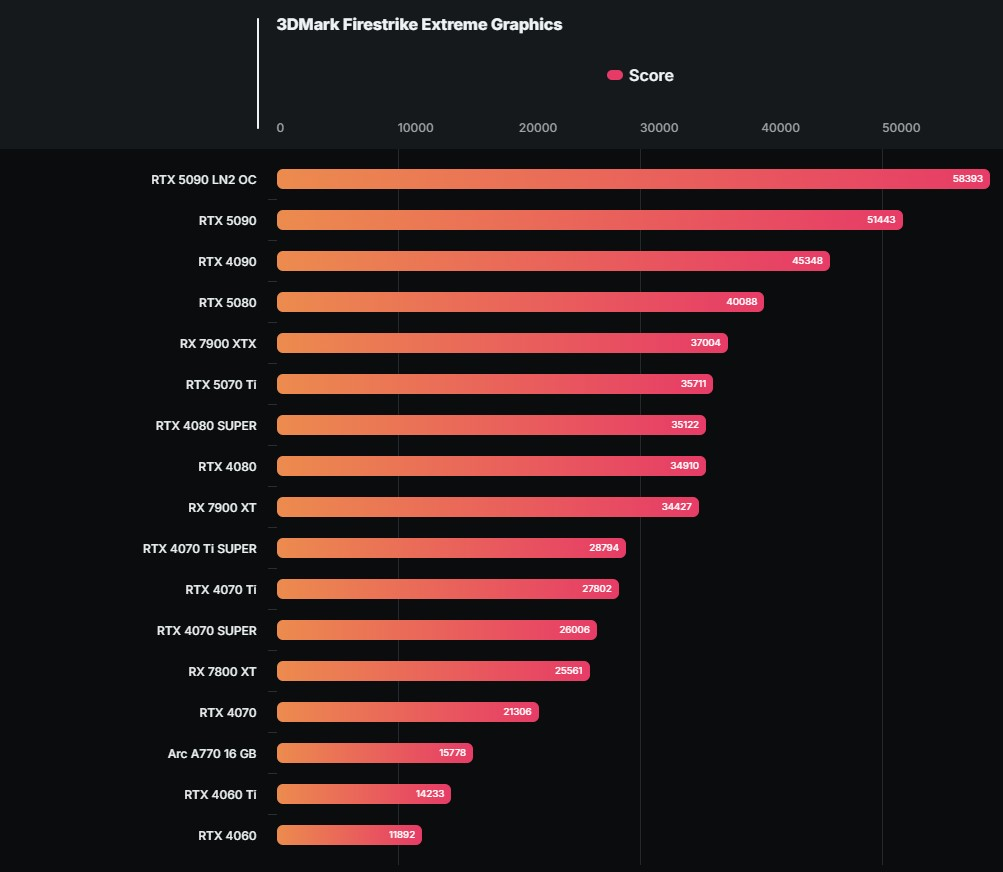This screenshot has height=872, width=1003.
Task: Toggle the Score legend series marker
Action: coord(615,75)
